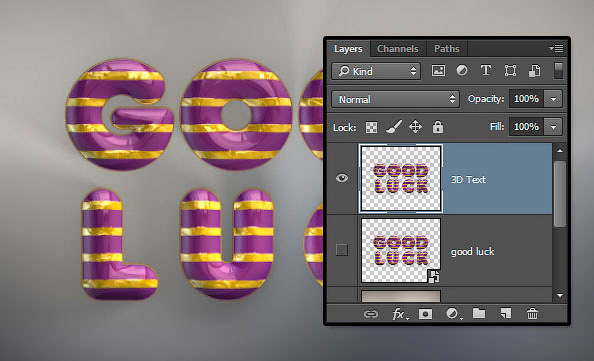Add a layer mask
Viewport: 594px width, 361px height.
click(425, 314)
